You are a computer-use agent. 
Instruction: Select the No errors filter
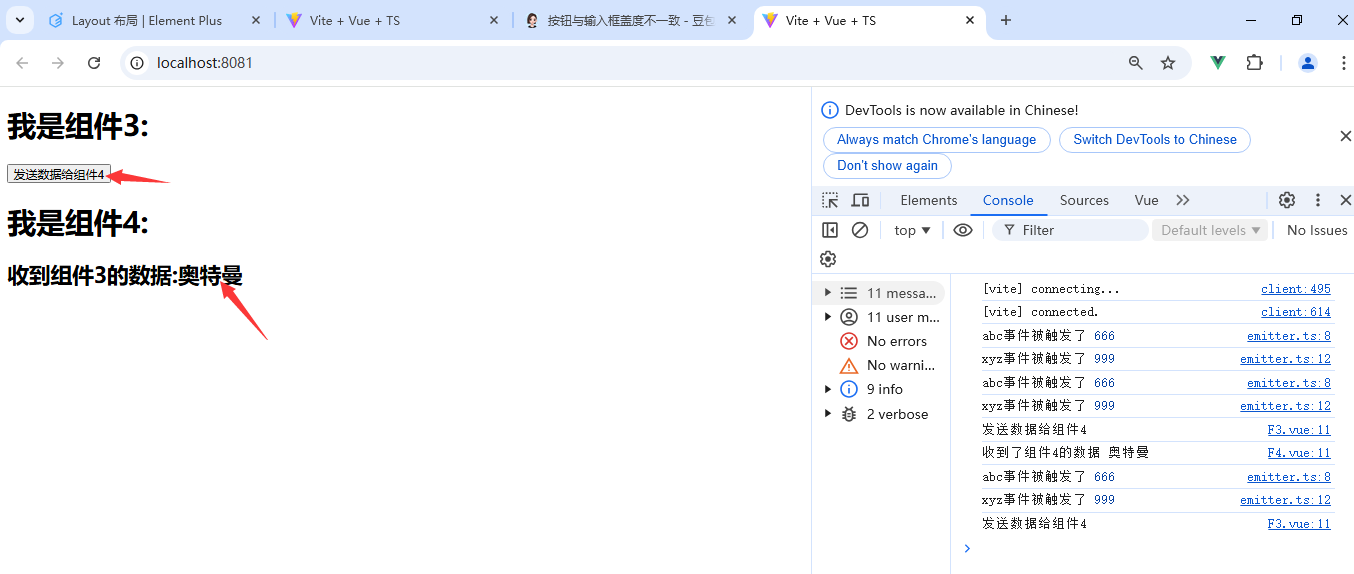pos(883,341)
